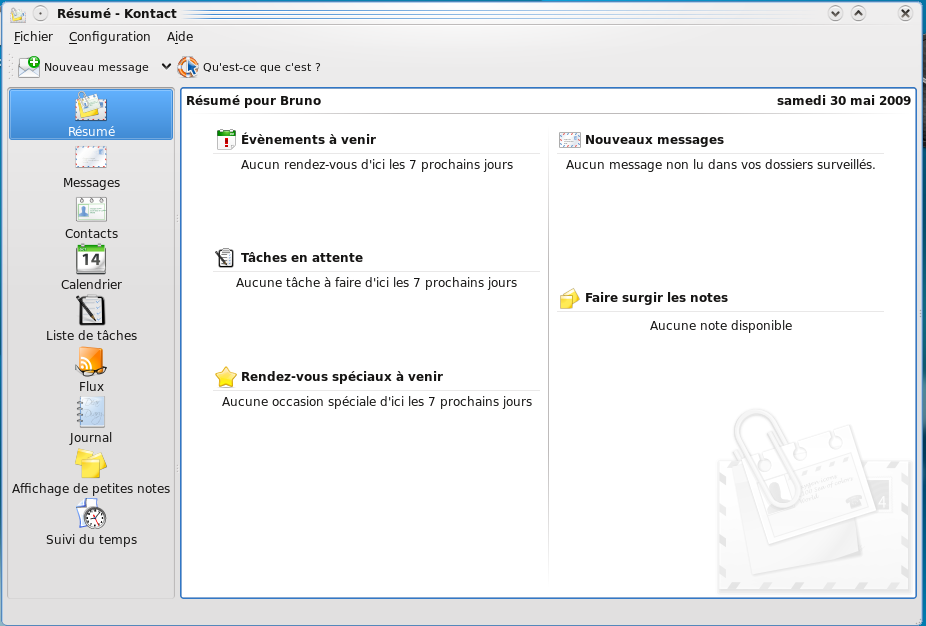
Task: Open the Fichier menu
Action: 33,37
